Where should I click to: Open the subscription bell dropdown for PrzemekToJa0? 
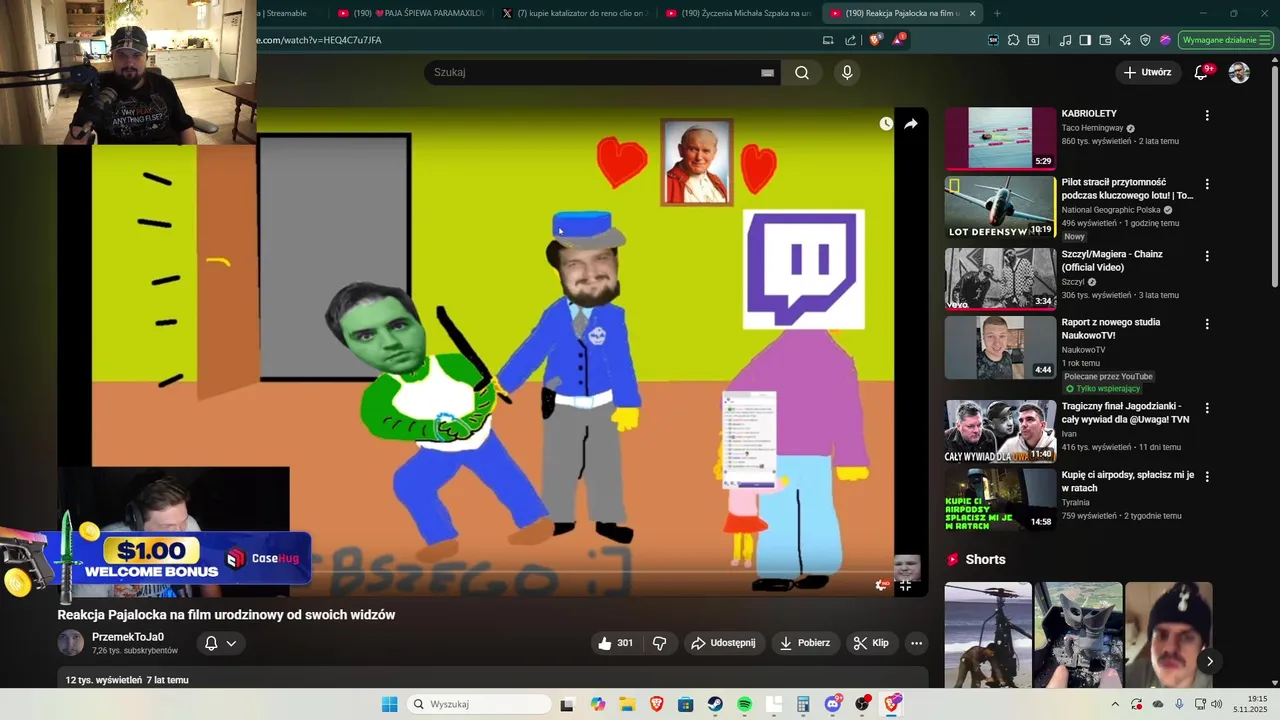point(220,643)
